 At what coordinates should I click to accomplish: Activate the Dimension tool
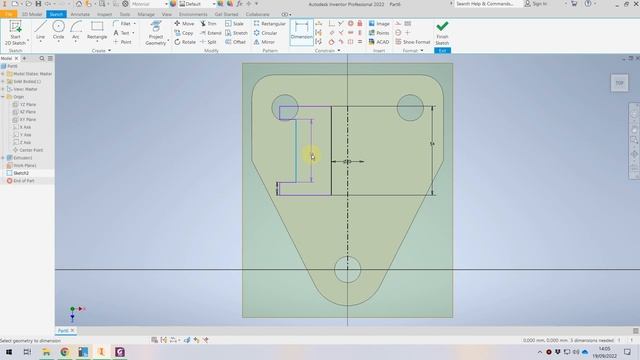[x=302, y=31]
